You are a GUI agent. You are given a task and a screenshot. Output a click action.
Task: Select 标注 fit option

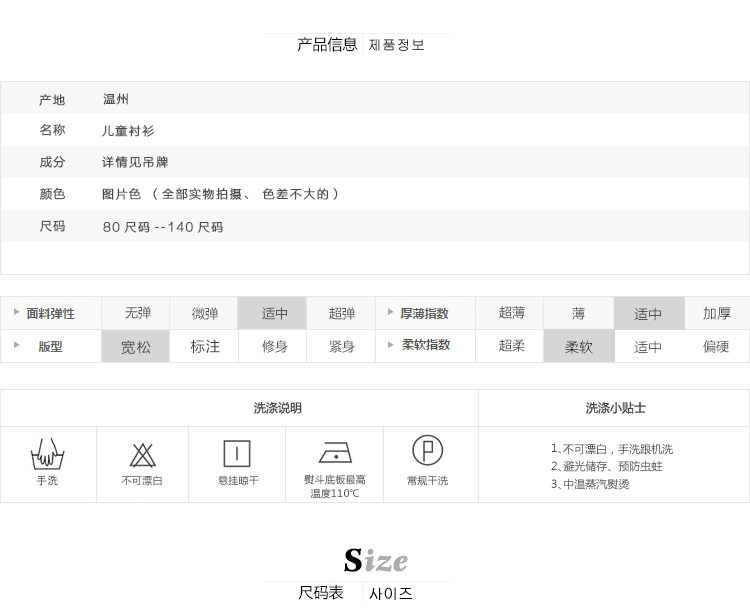pos(204,346)
